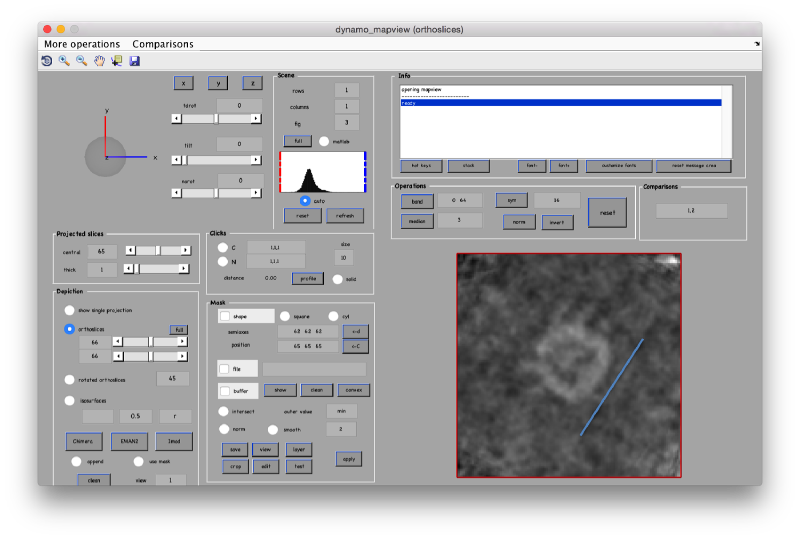Toggle the use mask option
The image size is (800, 540).
pos(138,461)
